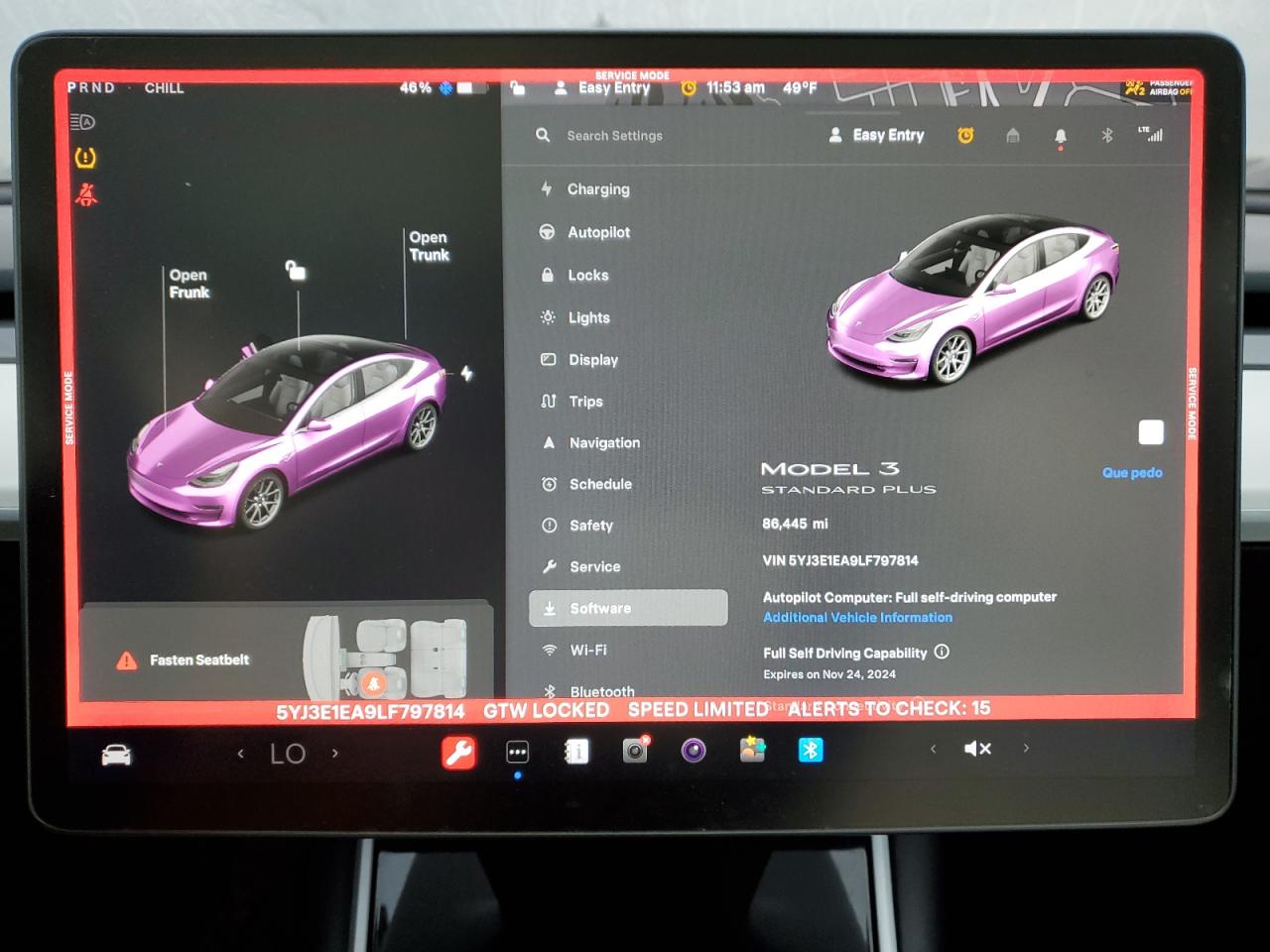Tap the white color swatch square
The height and width of the screenshot is (952, 1270).
point(1151,432)
